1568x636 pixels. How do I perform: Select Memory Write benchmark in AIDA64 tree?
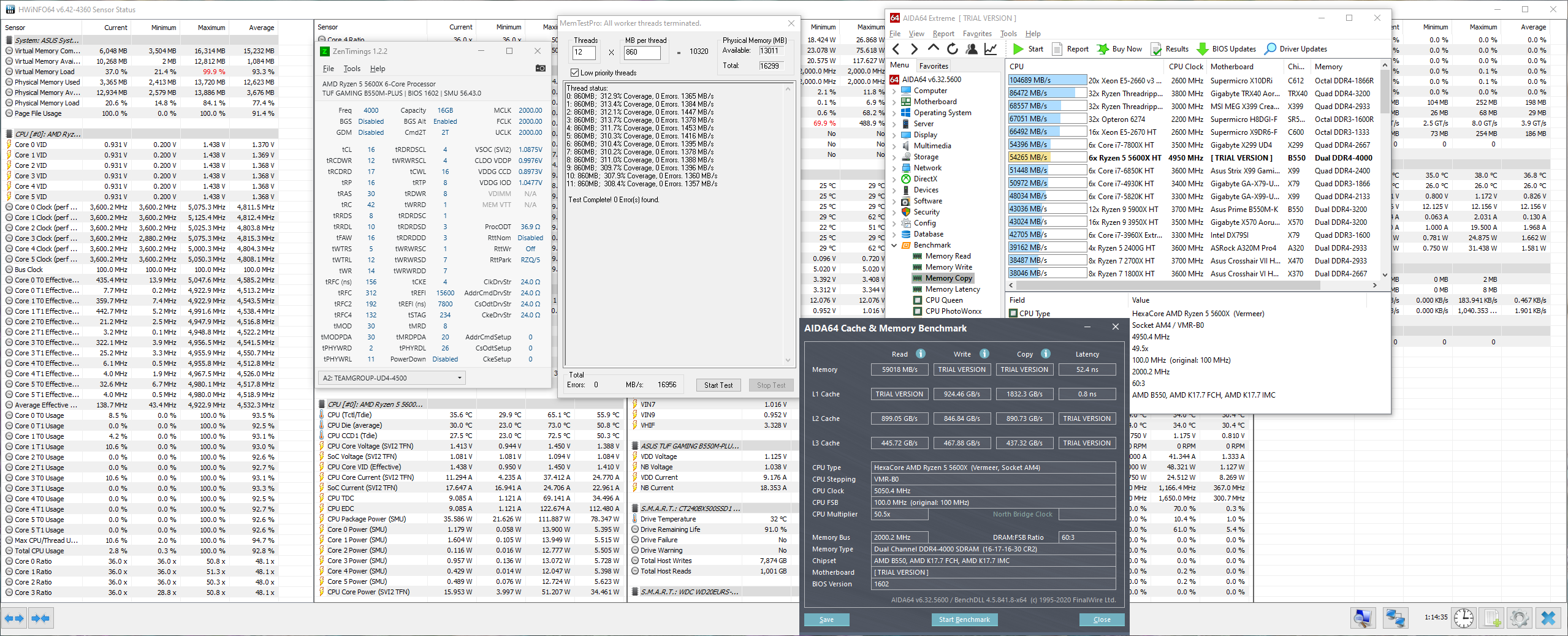click(948, 267)
